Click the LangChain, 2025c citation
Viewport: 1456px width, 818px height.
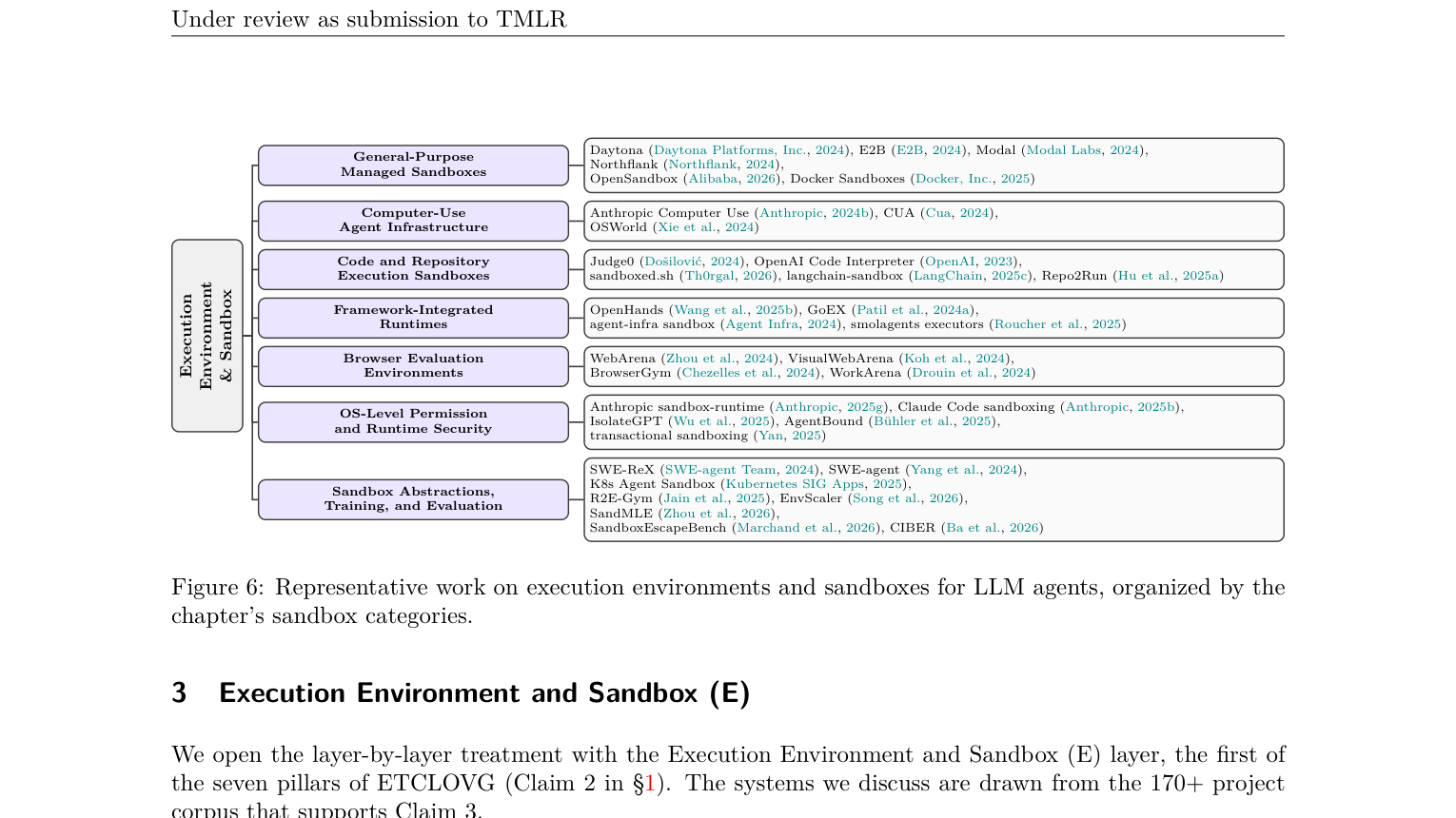(971, 276)
